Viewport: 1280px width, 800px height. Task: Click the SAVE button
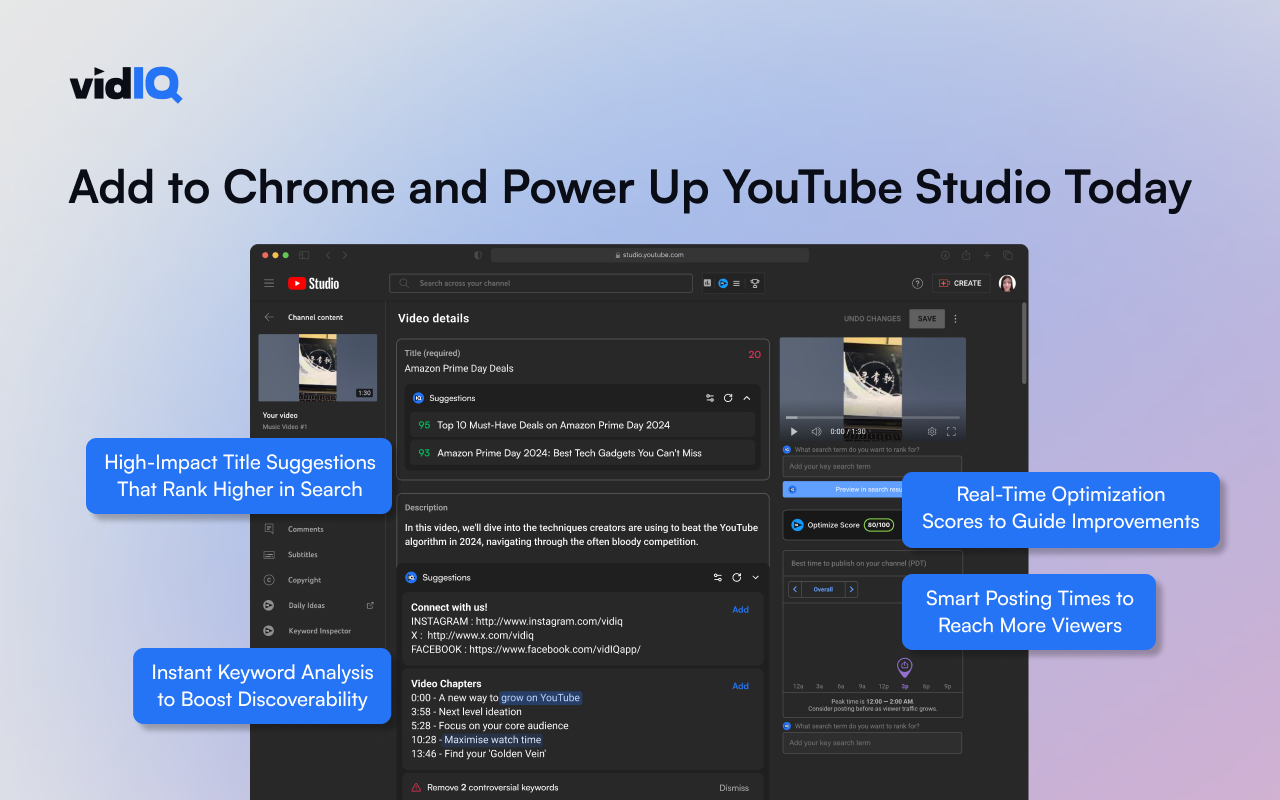click(927, 319)
